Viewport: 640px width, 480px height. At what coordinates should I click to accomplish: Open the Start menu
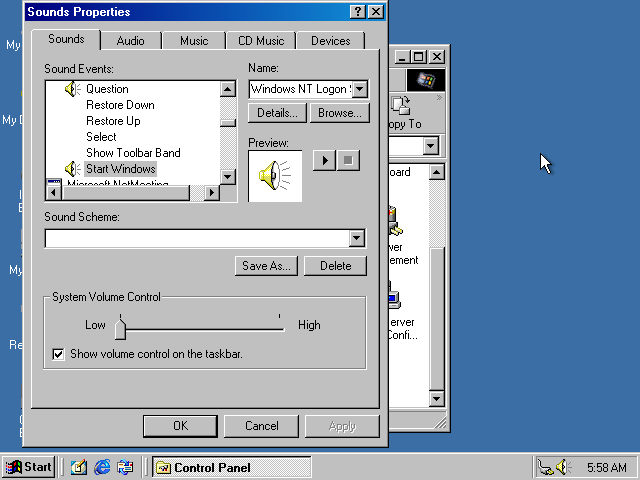[29, 467]
